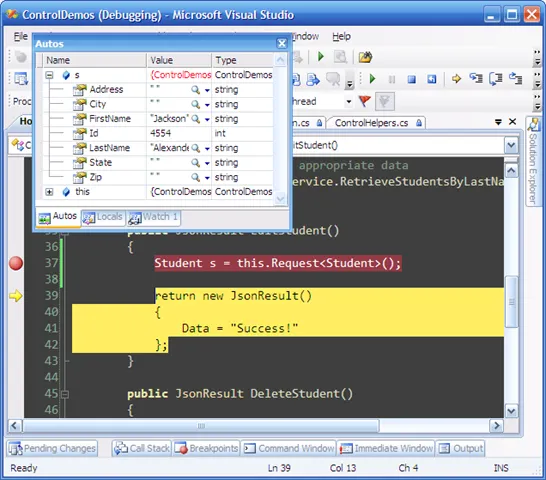The image size is (546, 480).
Task: Toggle the show only flagged threads button
Action: point(385,101)
